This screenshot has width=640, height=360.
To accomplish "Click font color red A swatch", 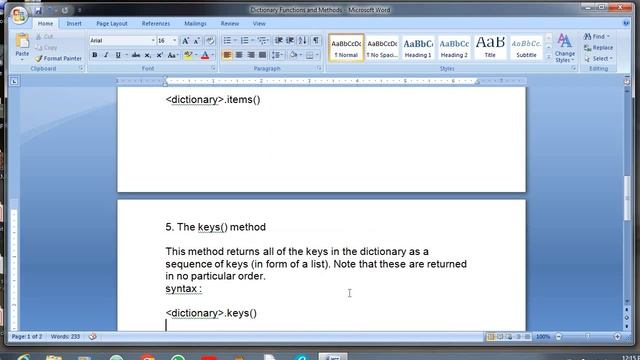I will [x=205, y=55].
